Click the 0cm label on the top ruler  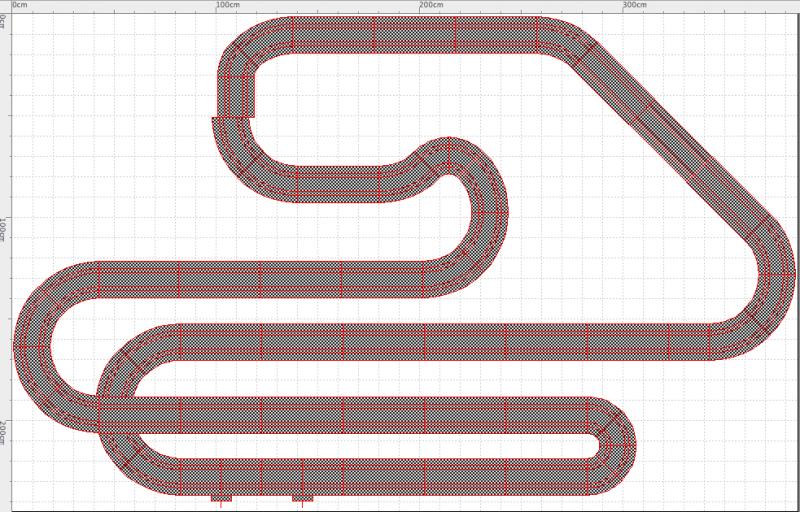point(23,5)
